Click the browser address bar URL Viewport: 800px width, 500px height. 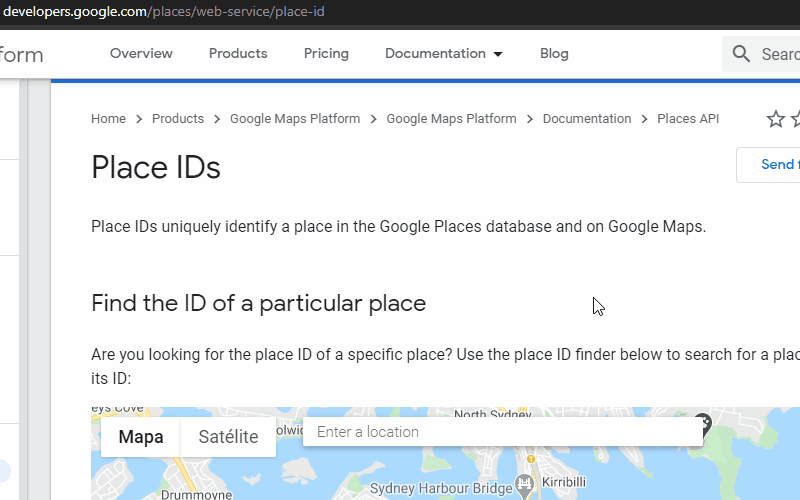coord(164,11)
